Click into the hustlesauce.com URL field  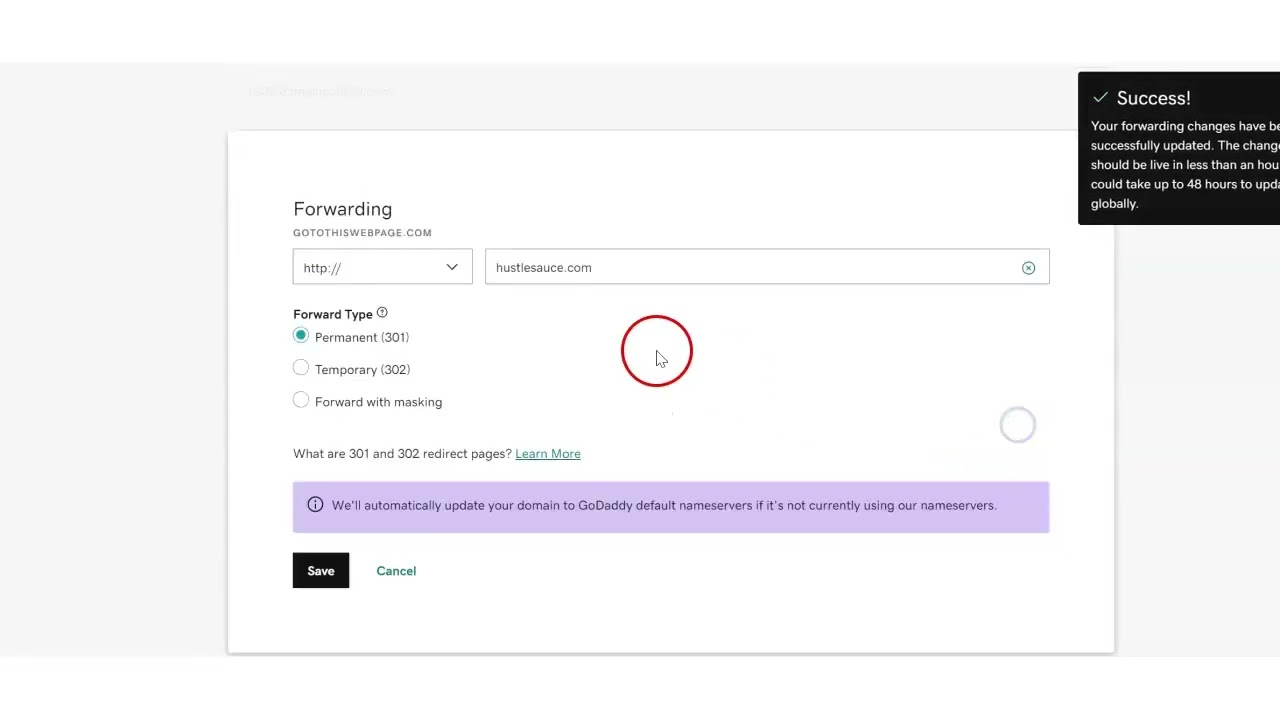[x=750, y=268]
